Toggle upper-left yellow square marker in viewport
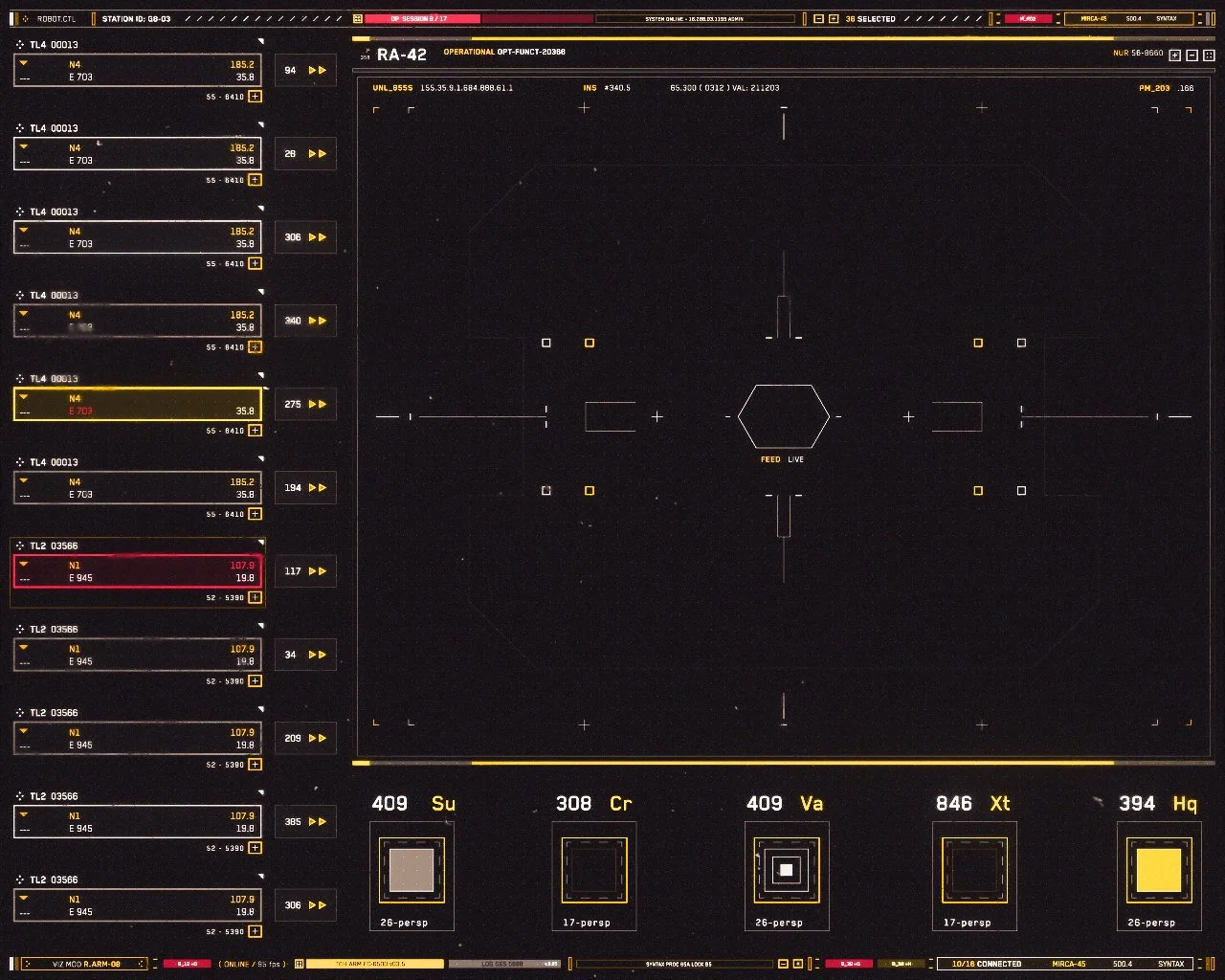The height and width of the screenshot is (980, 1225). click(x=590, y=343)
